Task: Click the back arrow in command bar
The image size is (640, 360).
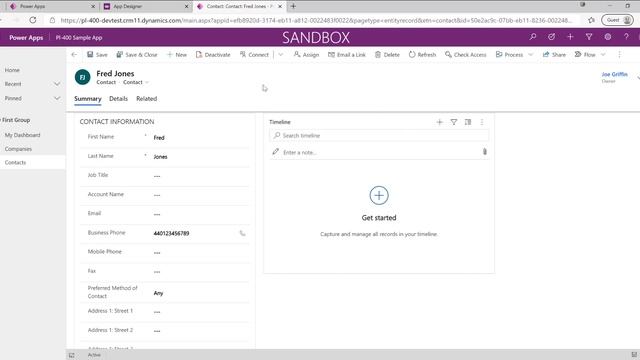Action: (74, 54)
